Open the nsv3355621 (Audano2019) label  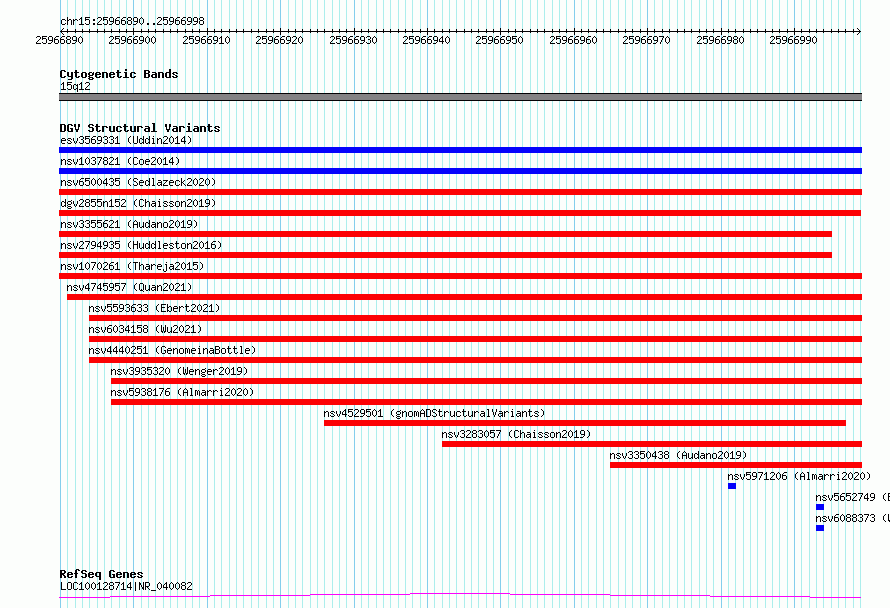point(129,224)
